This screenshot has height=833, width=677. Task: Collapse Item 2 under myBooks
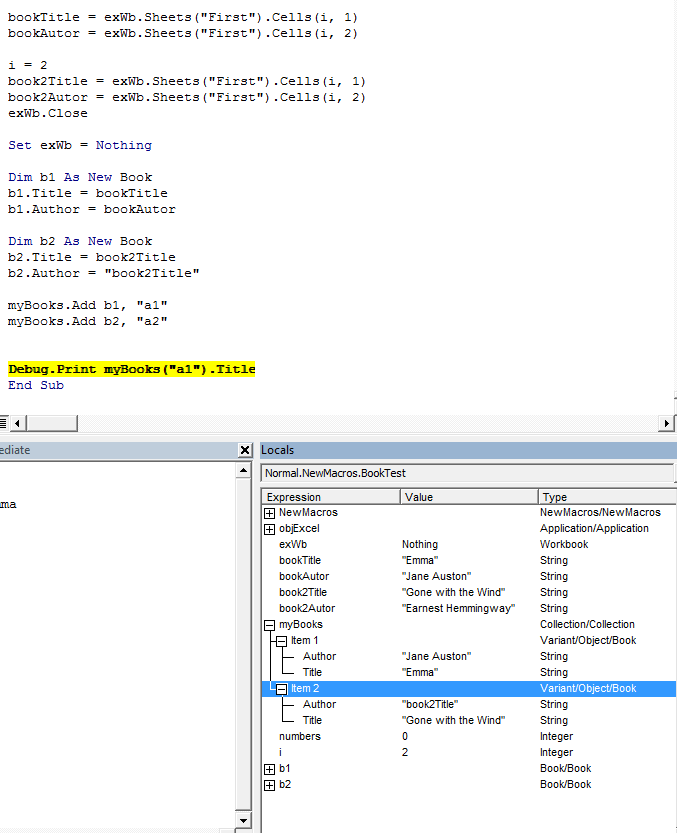coord(282,689)
